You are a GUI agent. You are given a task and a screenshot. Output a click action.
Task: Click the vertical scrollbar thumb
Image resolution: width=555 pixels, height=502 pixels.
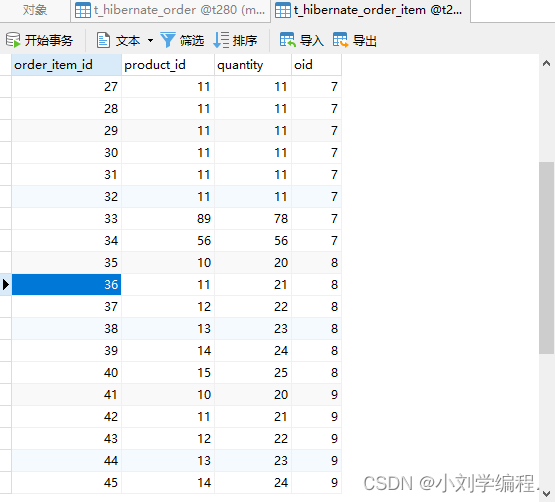point(547,258)
